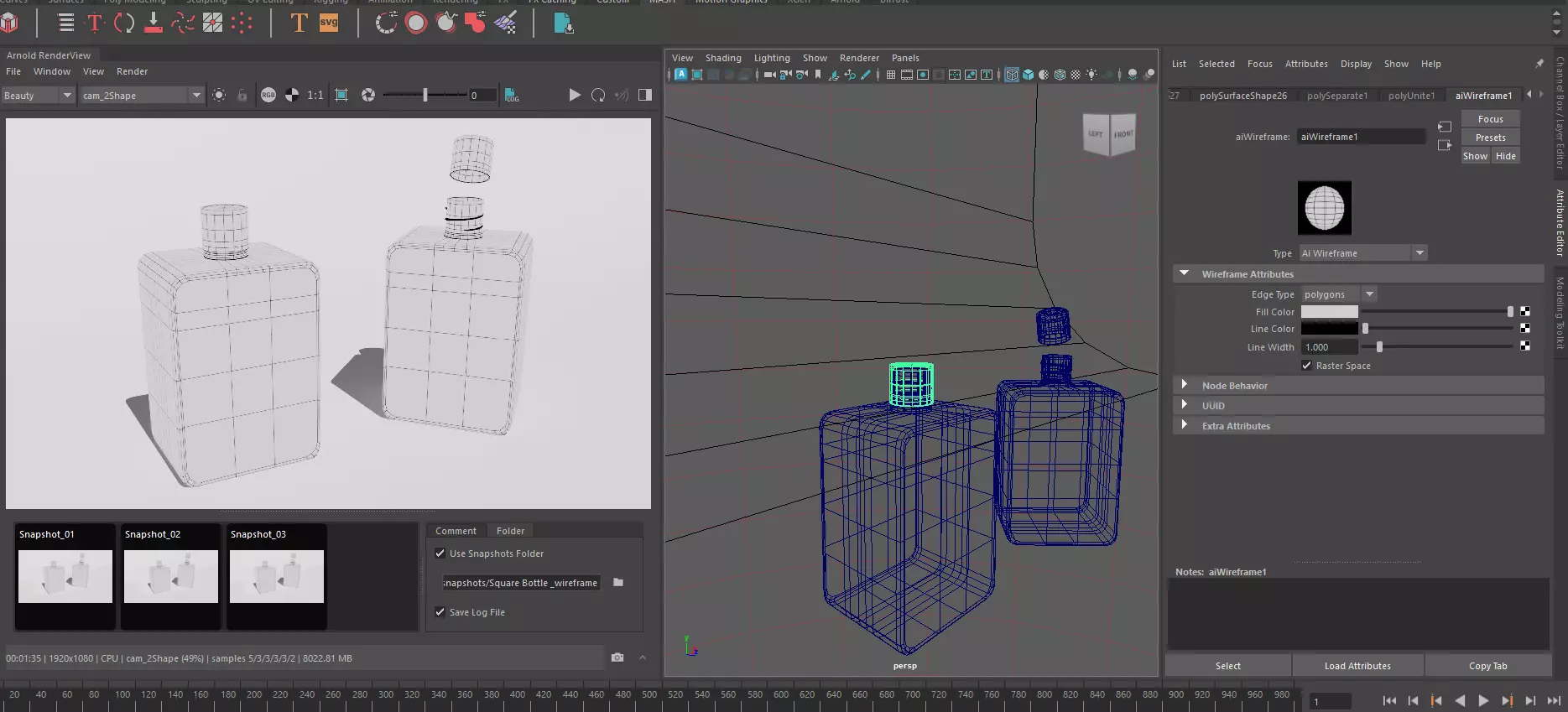Toggle the Fill Color map checker button

(x=1525, y=311)
